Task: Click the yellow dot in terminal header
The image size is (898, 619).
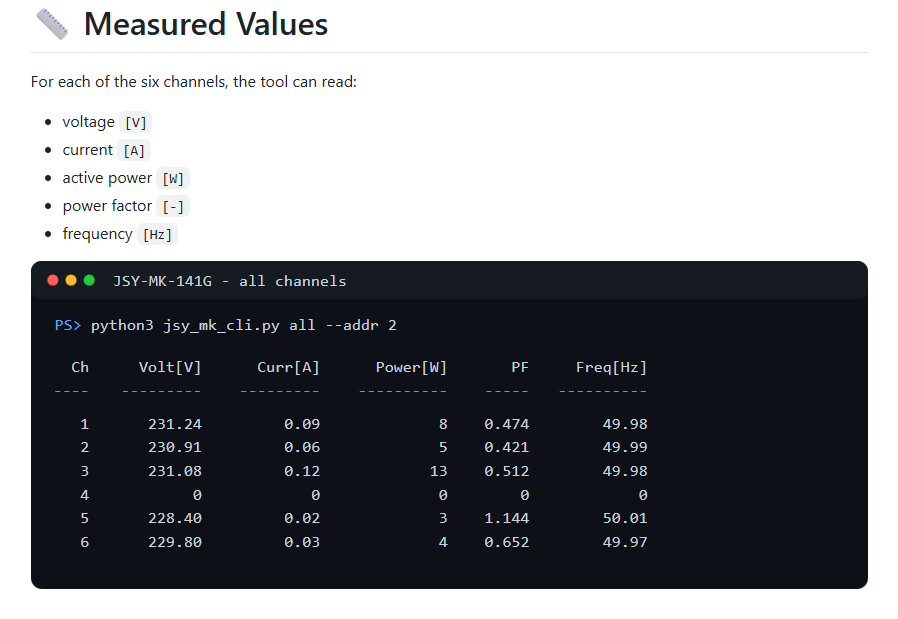Action: coord(71,280)
